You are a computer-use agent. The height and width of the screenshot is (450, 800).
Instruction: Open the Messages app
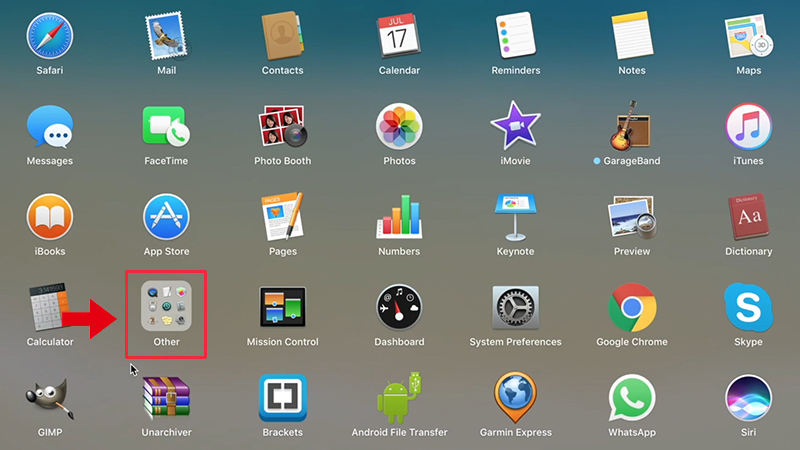[49, 127]
